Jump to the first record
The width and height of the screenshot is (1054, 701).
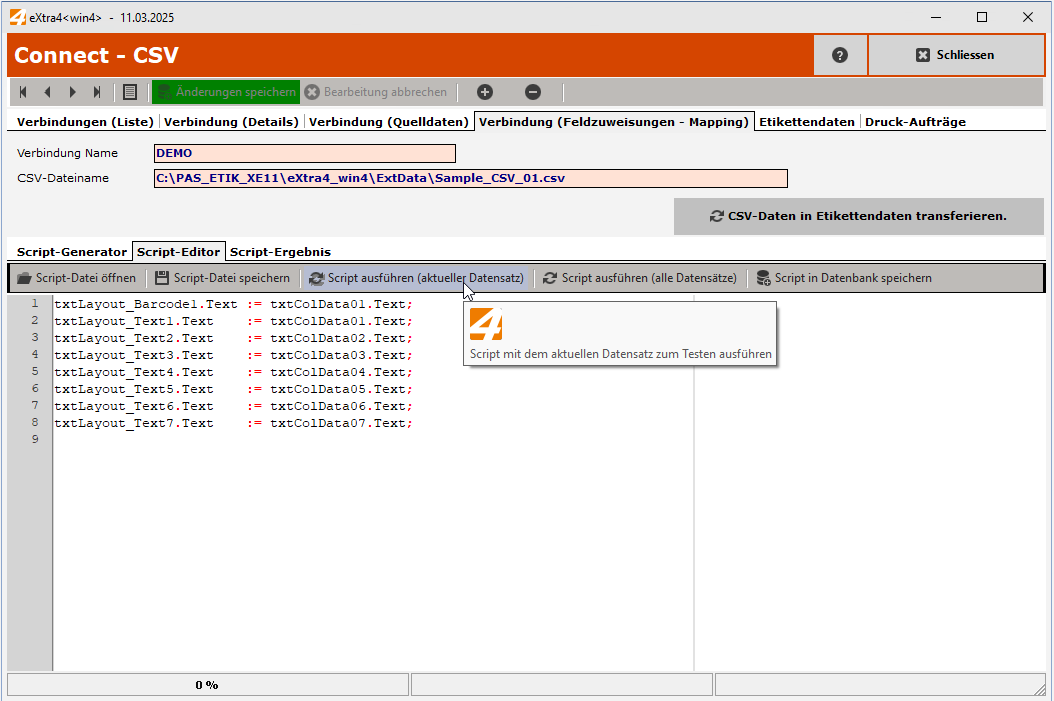click(x=22, y=91)
